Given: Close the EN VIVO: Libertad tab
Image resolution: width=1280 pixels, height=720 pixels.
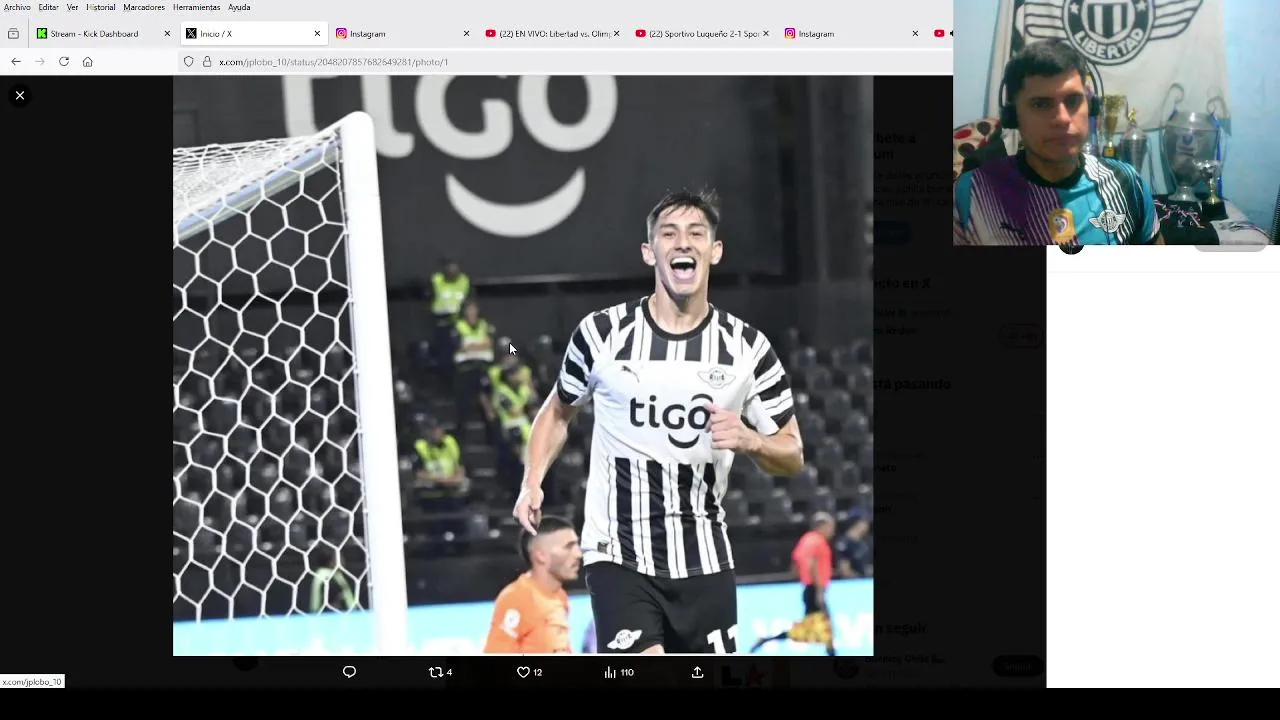Looking at the screenshot, I should [616, 34].
